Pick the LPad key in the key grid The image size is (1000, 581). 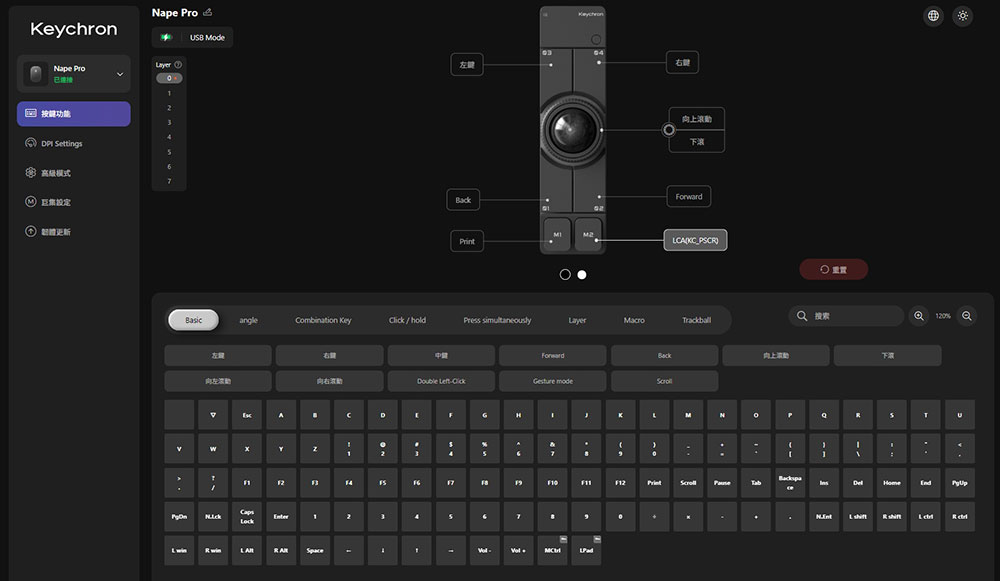pos(586,550)
